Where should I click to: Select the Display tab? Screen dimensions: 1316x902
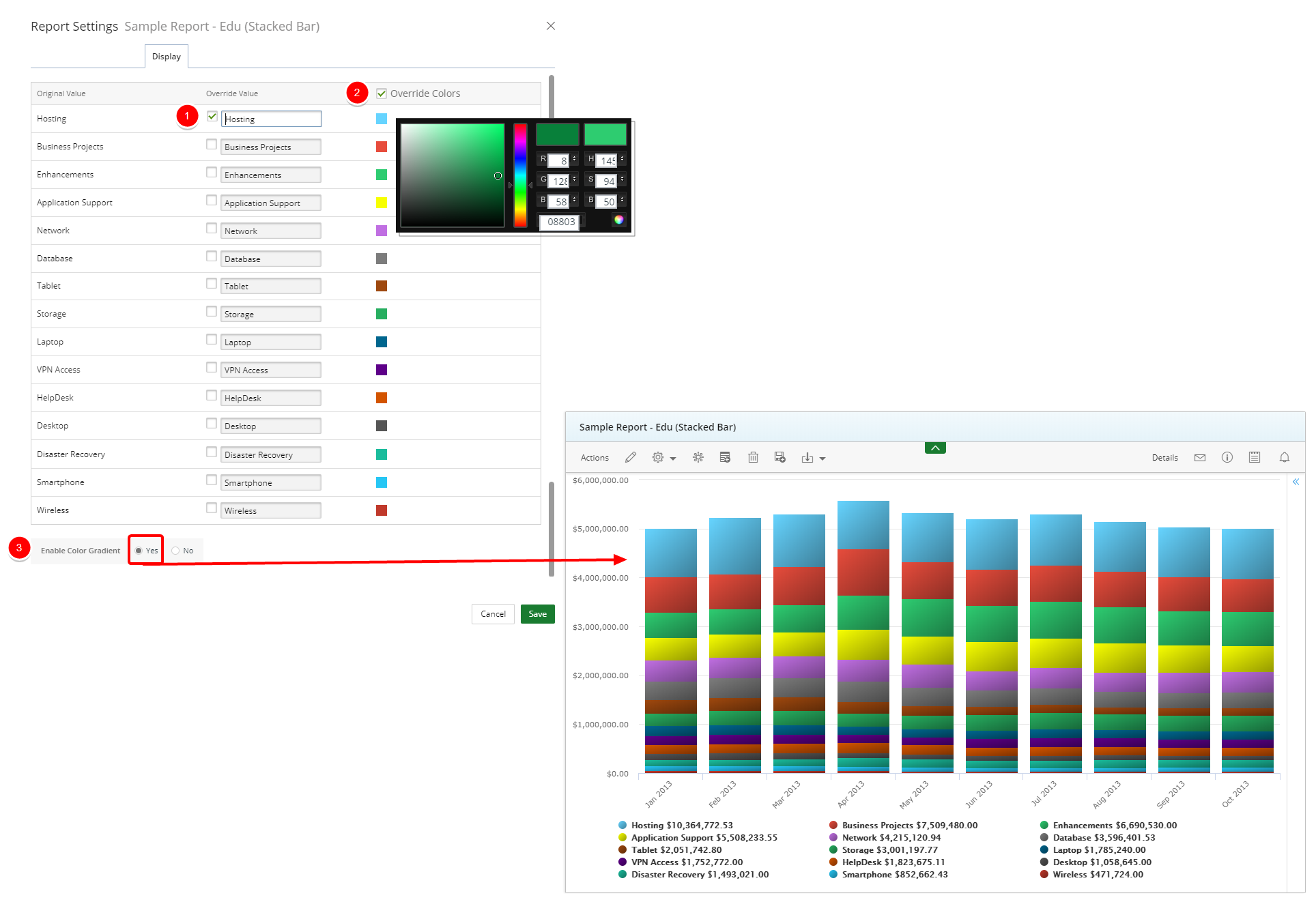pyautogui.click(x=167, y=57)
